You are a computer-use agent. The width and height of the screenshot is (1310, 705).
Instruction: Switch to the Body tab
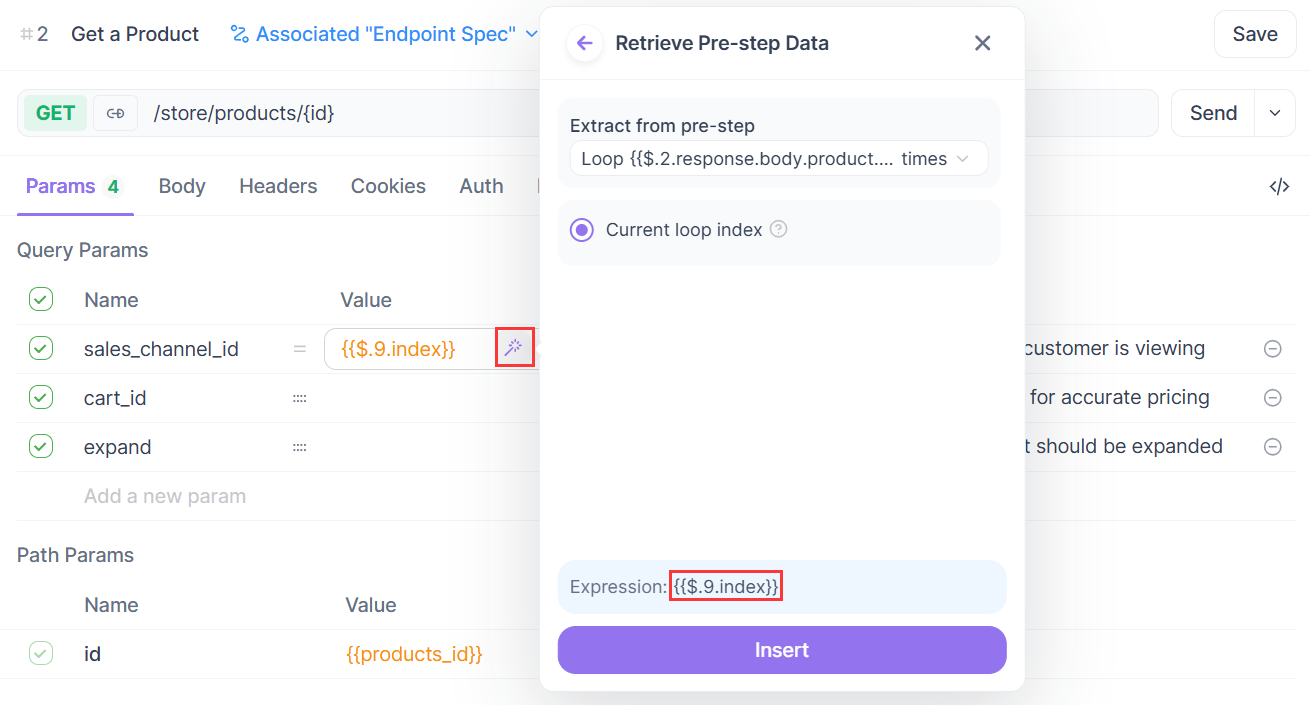182,186
